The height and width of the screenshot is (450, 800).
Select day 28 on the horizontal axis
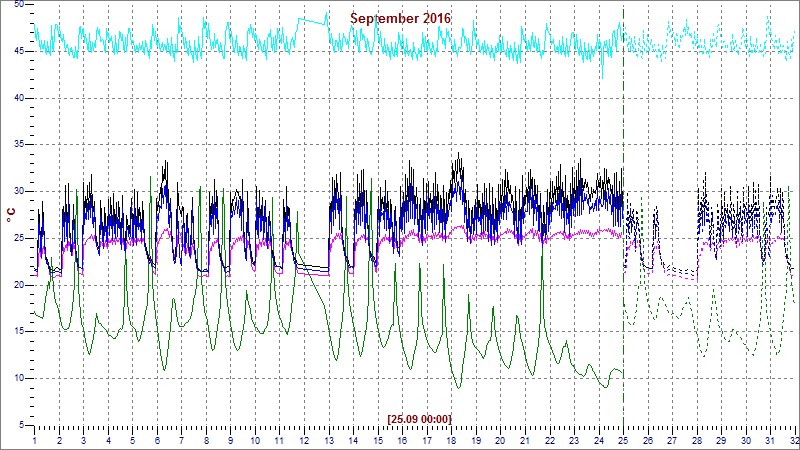[x=697, y=440]
